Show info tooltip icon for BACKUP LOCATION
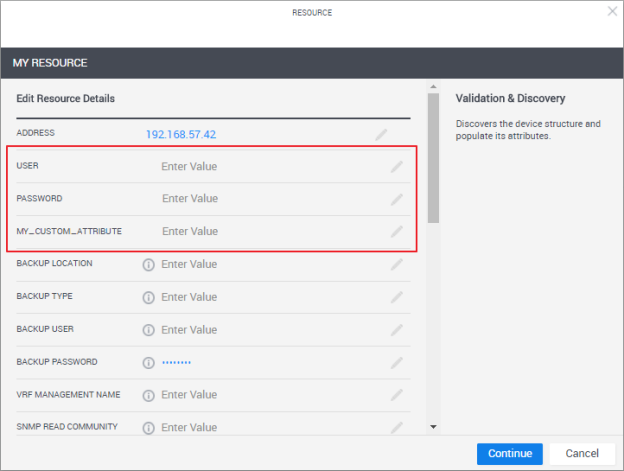The height and width of the screenshot is (471, 624). tap(149, 265)
